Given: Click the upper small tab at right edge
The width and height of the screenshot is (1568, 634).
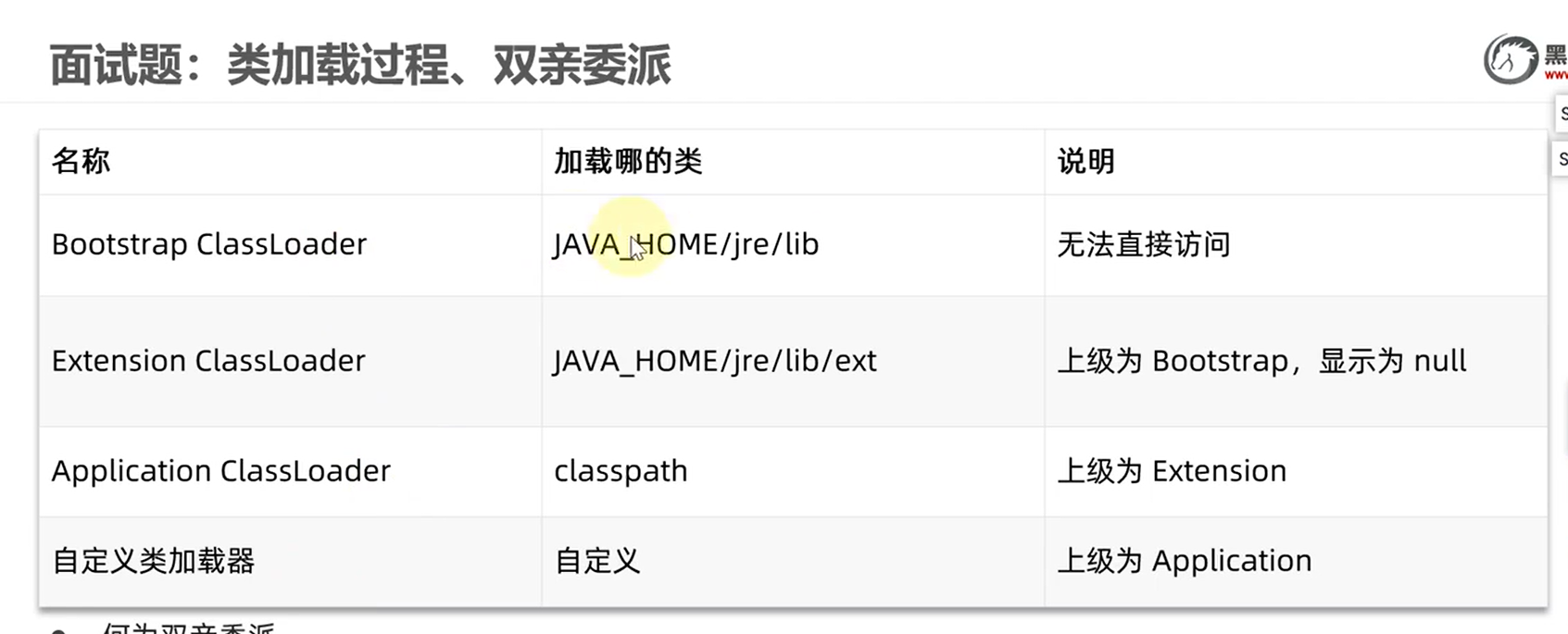Looking at the screenshot, I should click(1561, 114).
